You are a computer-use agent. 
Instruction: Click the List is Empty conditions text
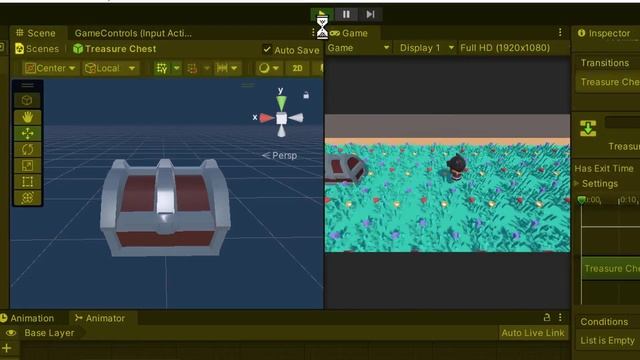607,340
